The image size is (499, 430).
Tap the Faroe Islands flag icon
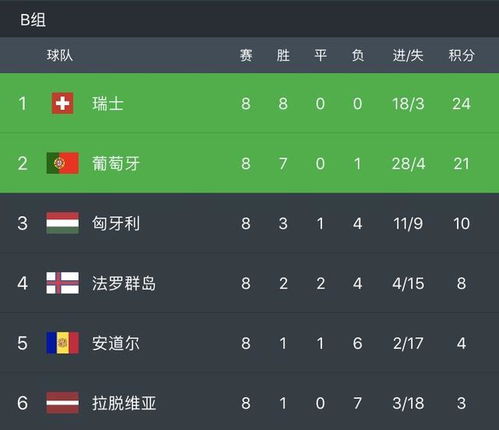tap(63, 283)
